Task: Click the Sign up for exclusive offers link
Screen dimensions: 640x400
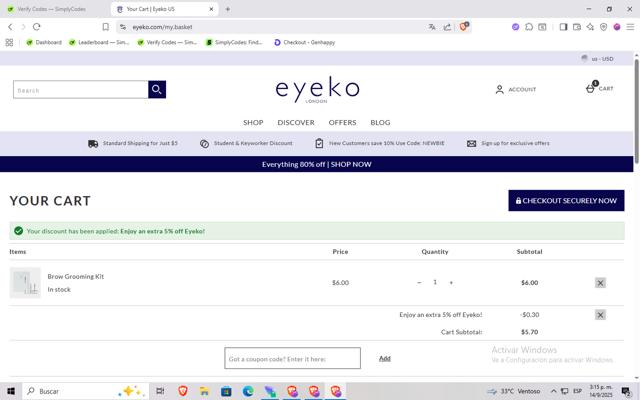Action: pos(515,143)
